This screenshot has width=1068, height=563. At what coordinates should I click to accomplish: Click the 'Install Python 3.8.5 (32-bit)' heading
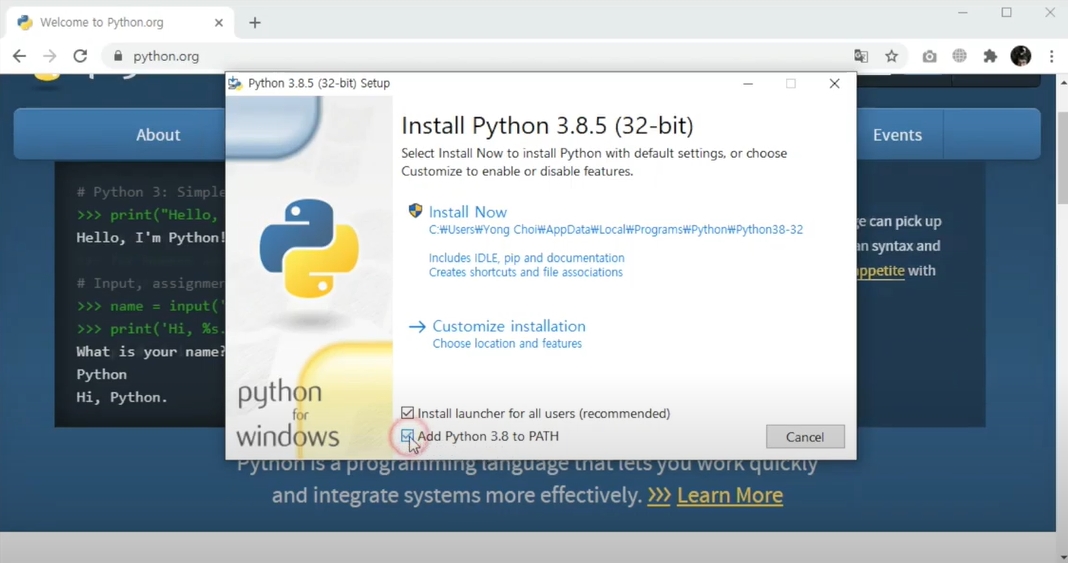pos(547,126)
